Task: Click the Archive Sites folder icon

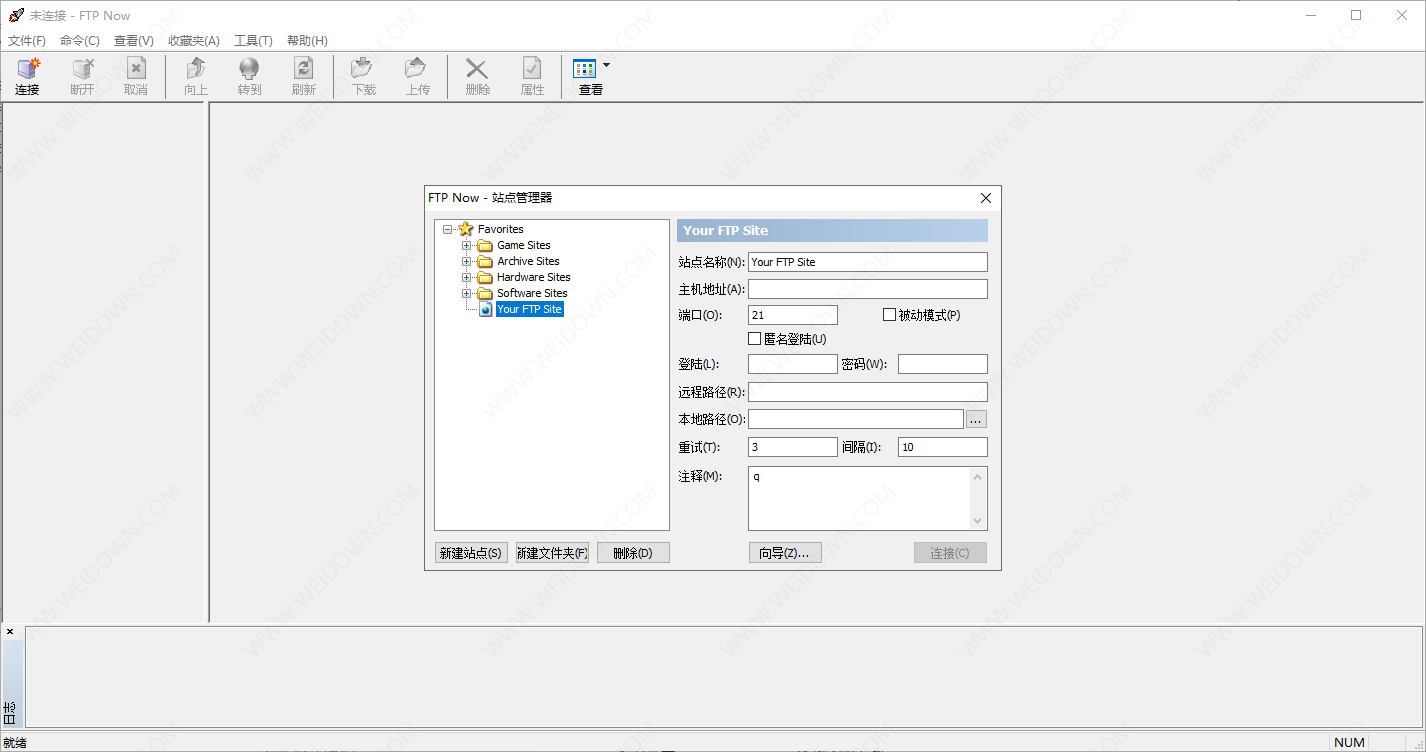Action: coord(485,261)
